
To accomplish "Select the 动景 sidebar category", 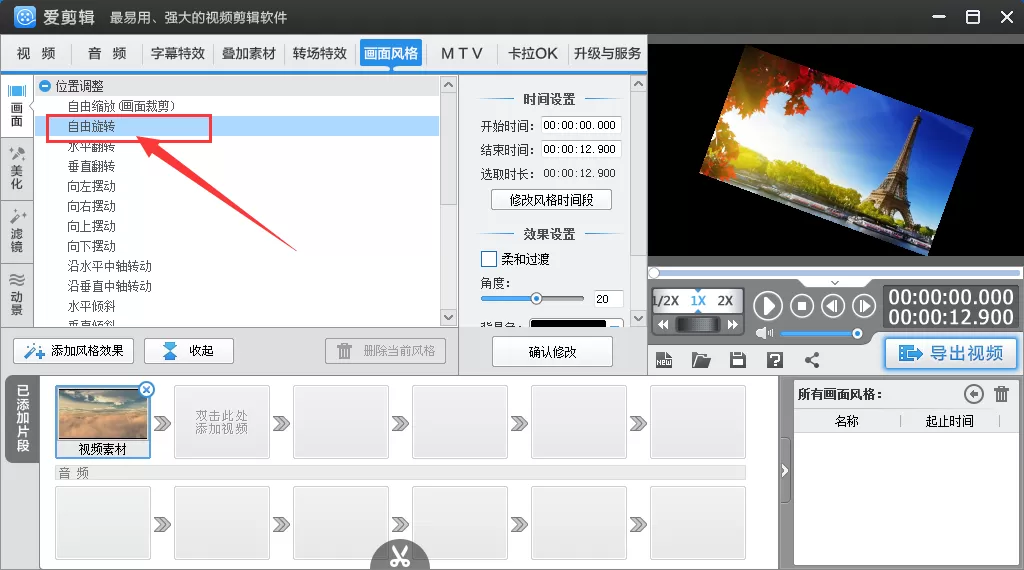I will click(17, 294).
